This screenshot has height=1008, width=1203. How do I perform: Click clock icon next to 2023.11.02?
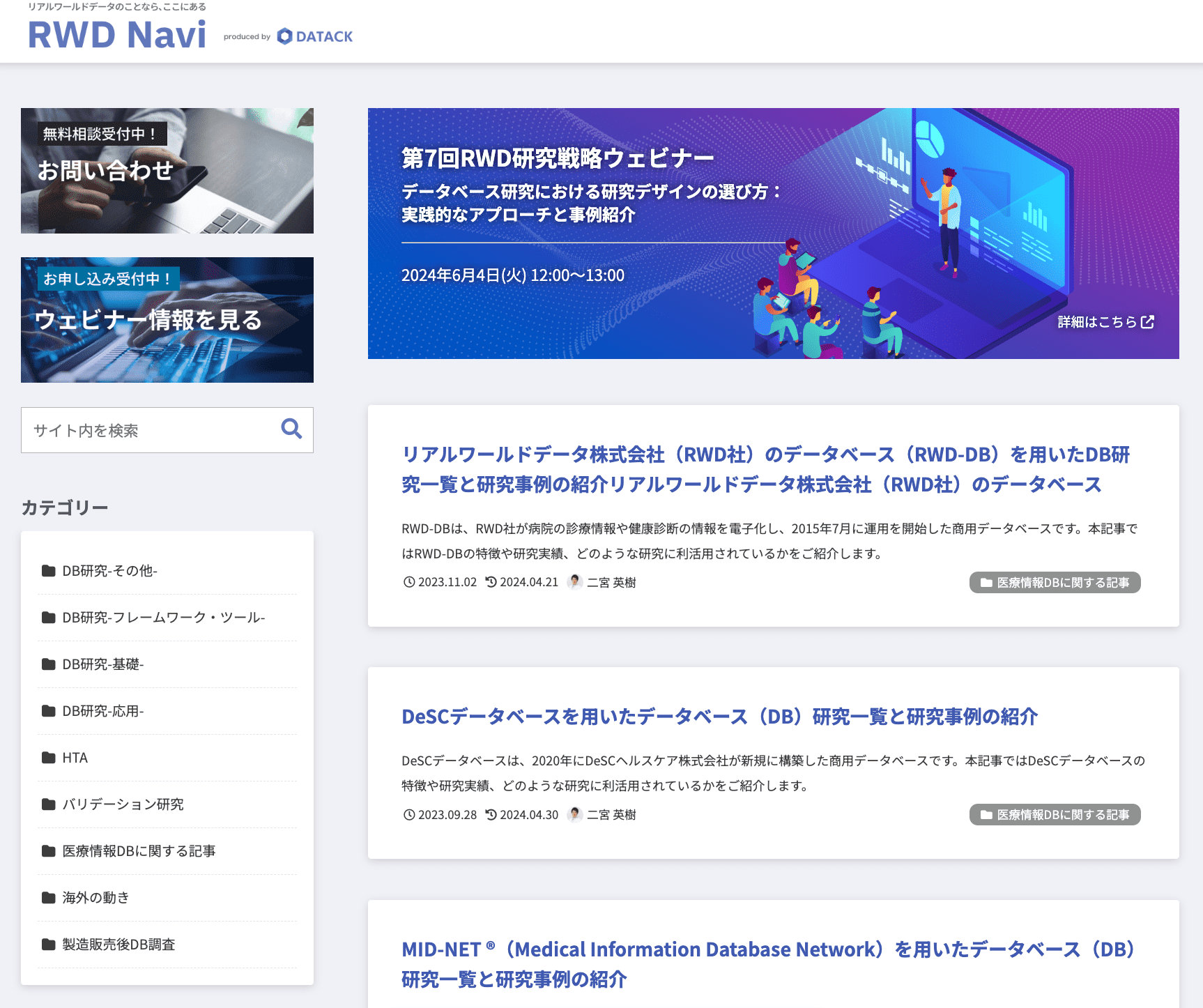[x=409, y=582]
